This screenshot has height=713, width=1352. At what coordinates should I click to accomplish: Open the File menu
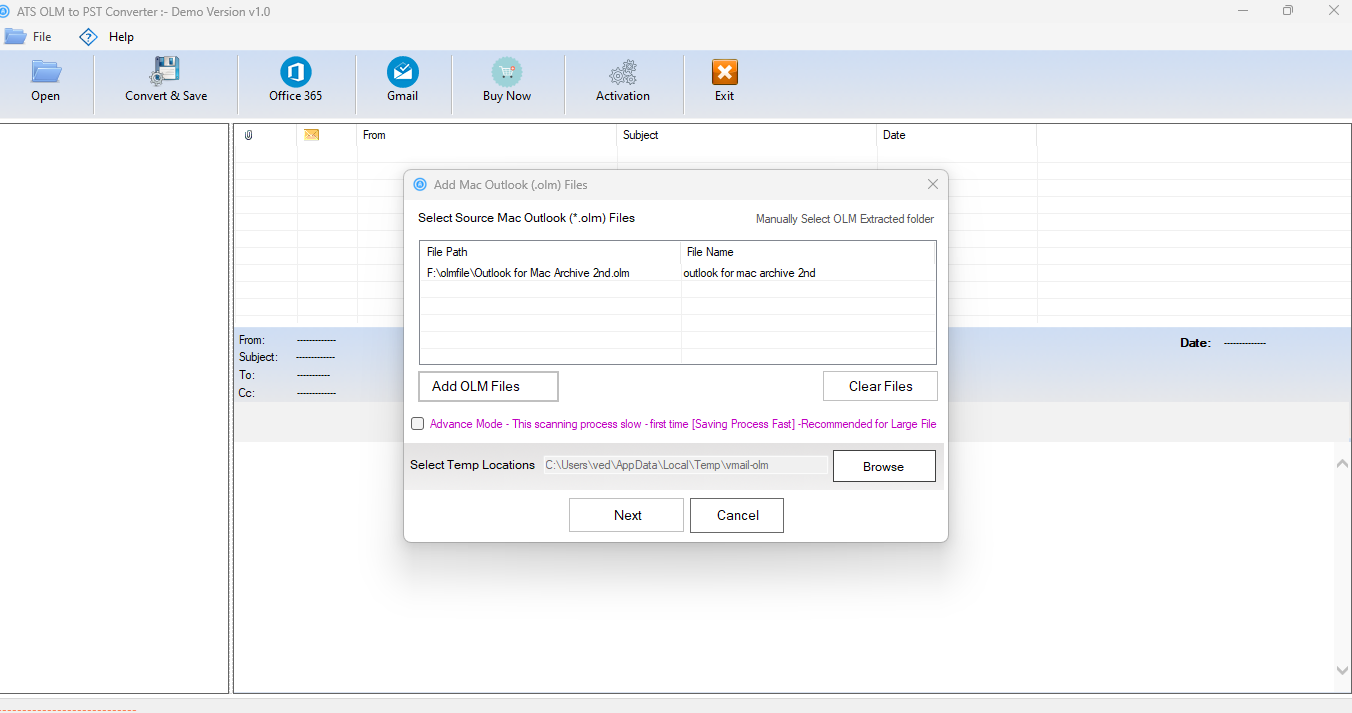coord(28,37)
